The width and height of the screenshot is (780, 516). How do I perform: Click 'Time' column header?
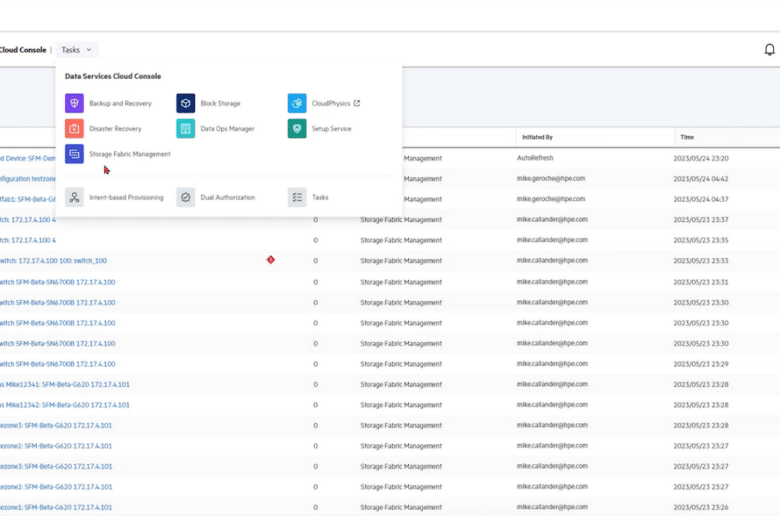[687, 137]
